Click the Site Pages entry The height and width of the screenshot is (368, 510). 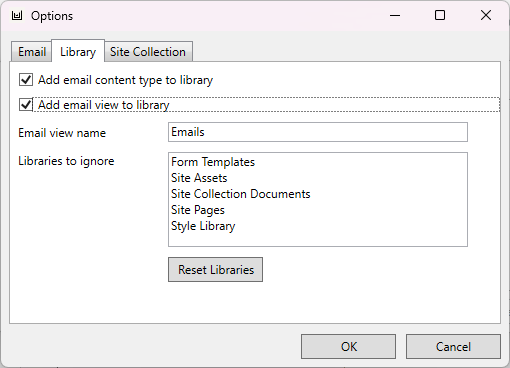pyautogui.click(x=198, y=210)
